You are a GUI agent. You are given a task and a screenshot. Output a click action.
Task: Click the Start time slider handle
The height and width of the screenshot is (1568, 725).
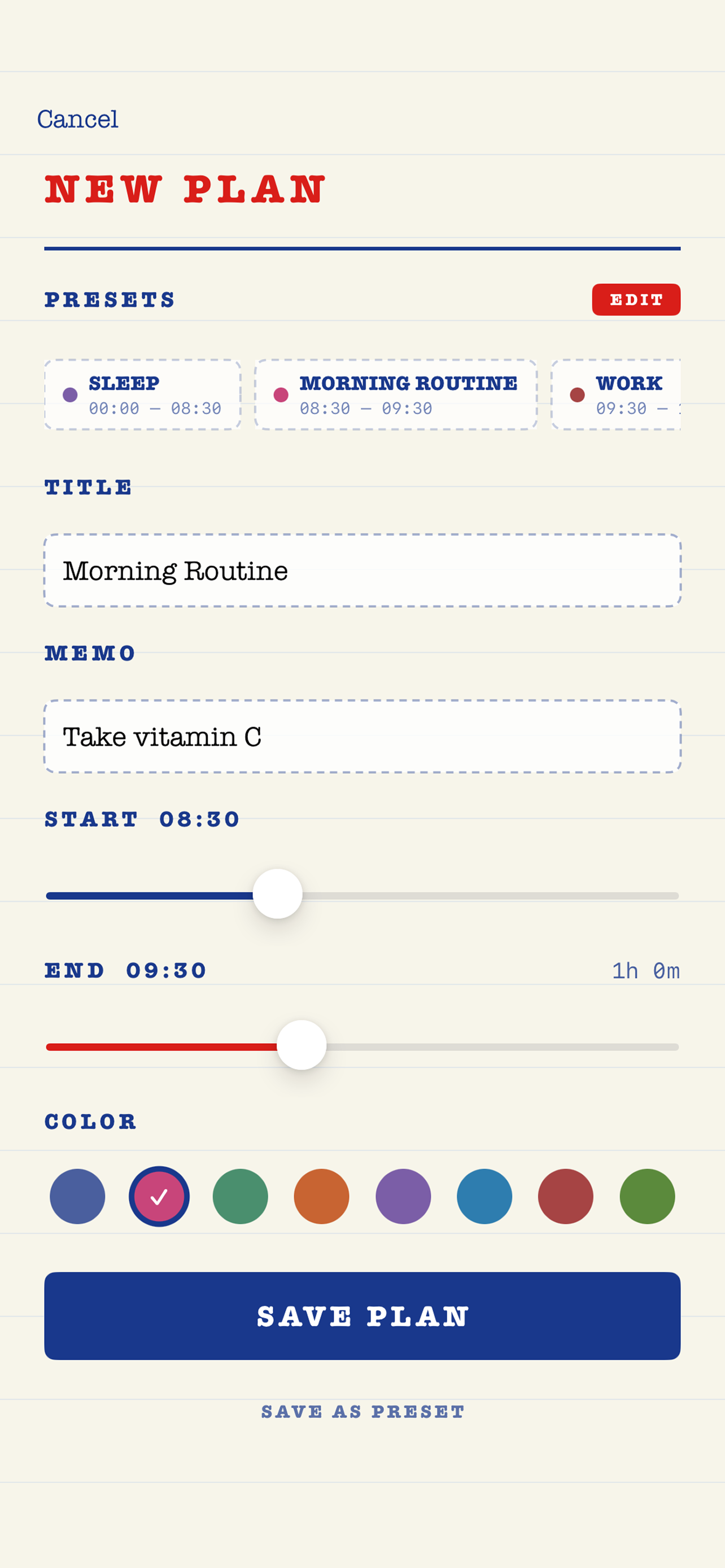point(278,894)
